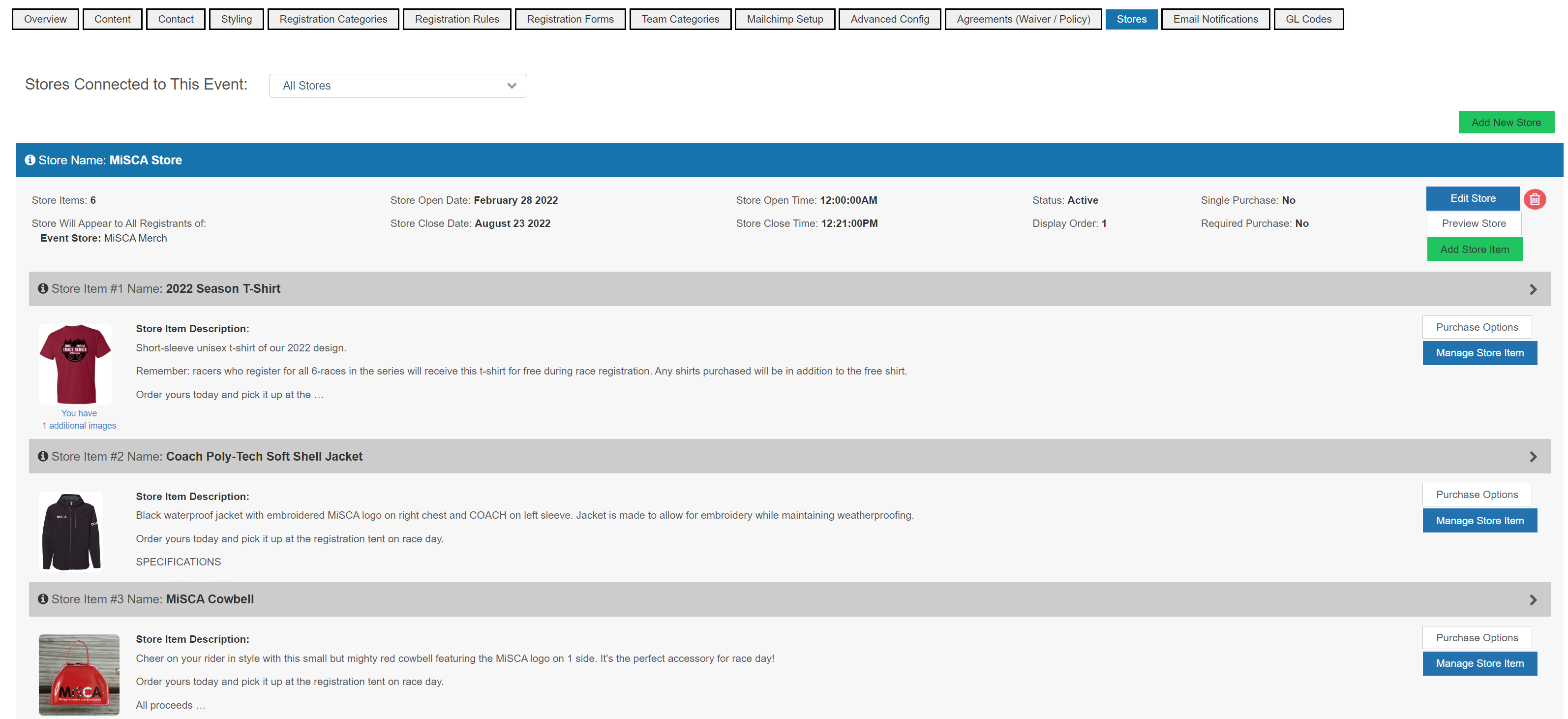The image size is (1568, 719).
Task: Click Preview Store button
Action: tap(1473, 223)
